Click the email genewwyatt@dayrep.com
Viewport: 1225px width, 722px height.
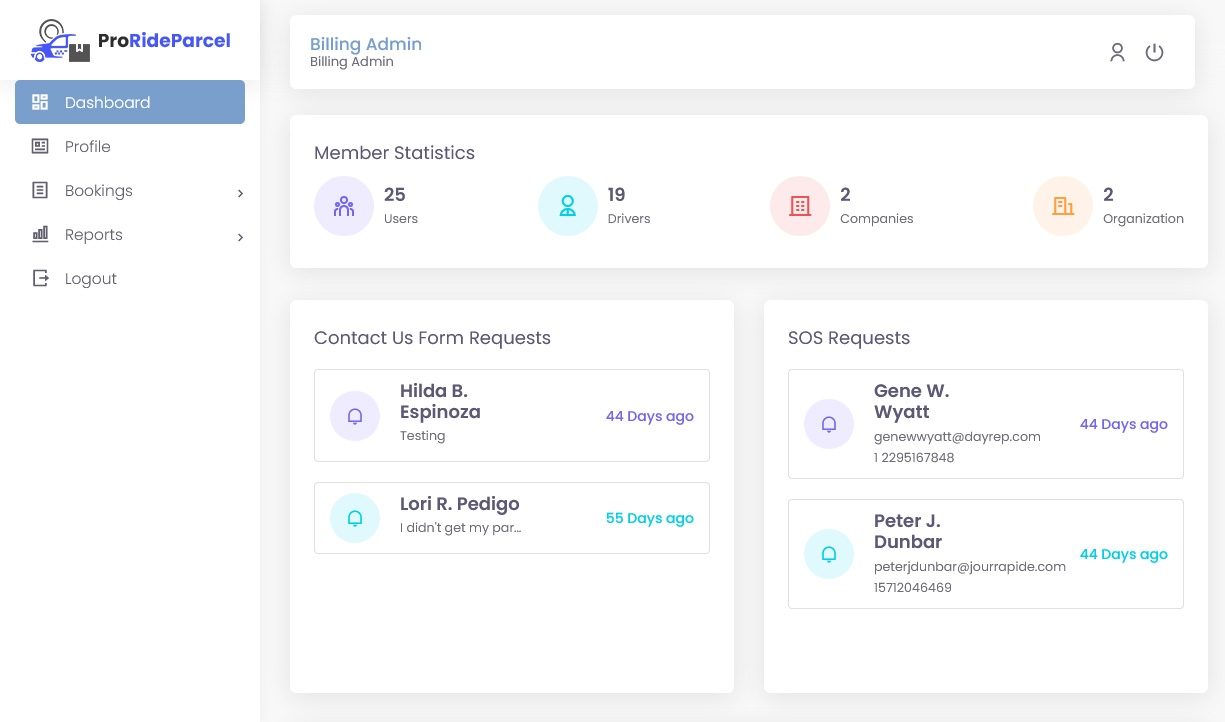(957, 437)
